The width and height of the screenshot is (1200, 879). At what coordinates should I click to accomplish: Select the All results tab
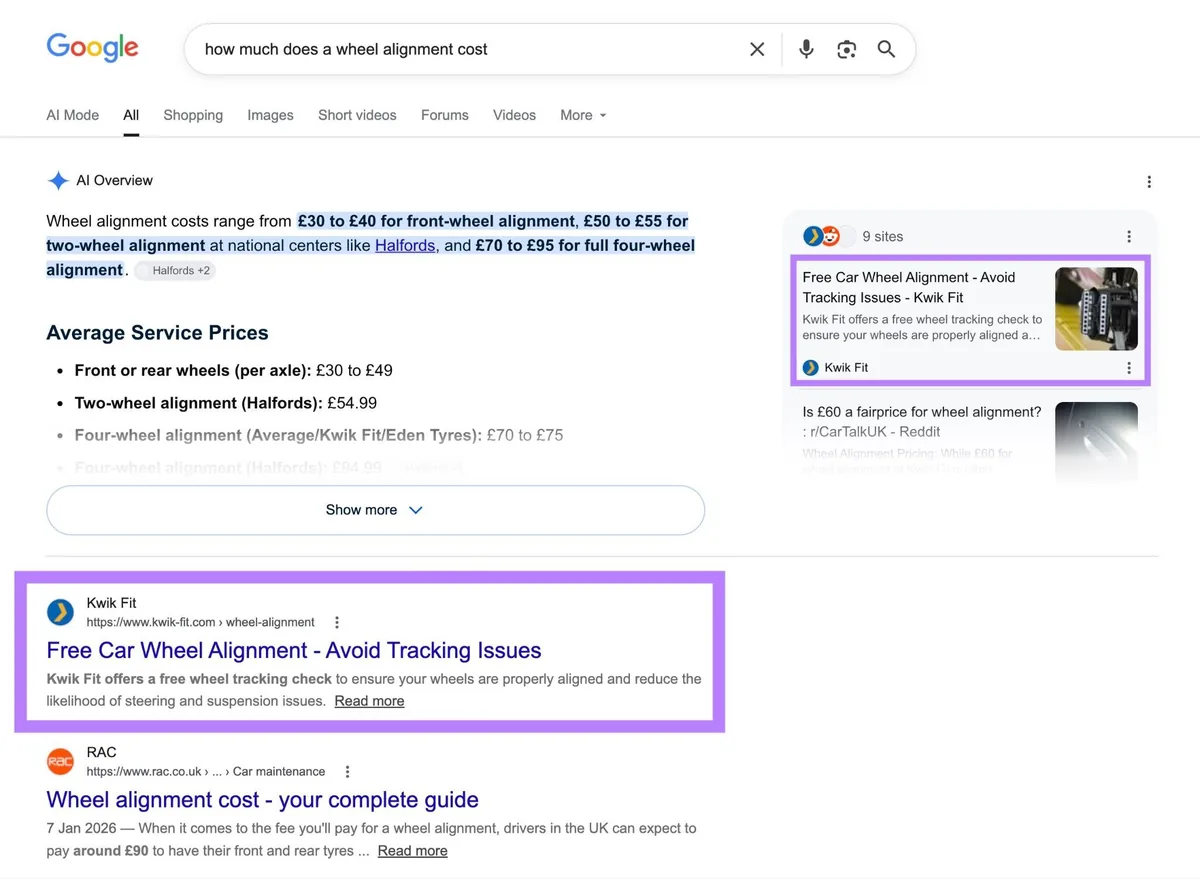point(131,115)
